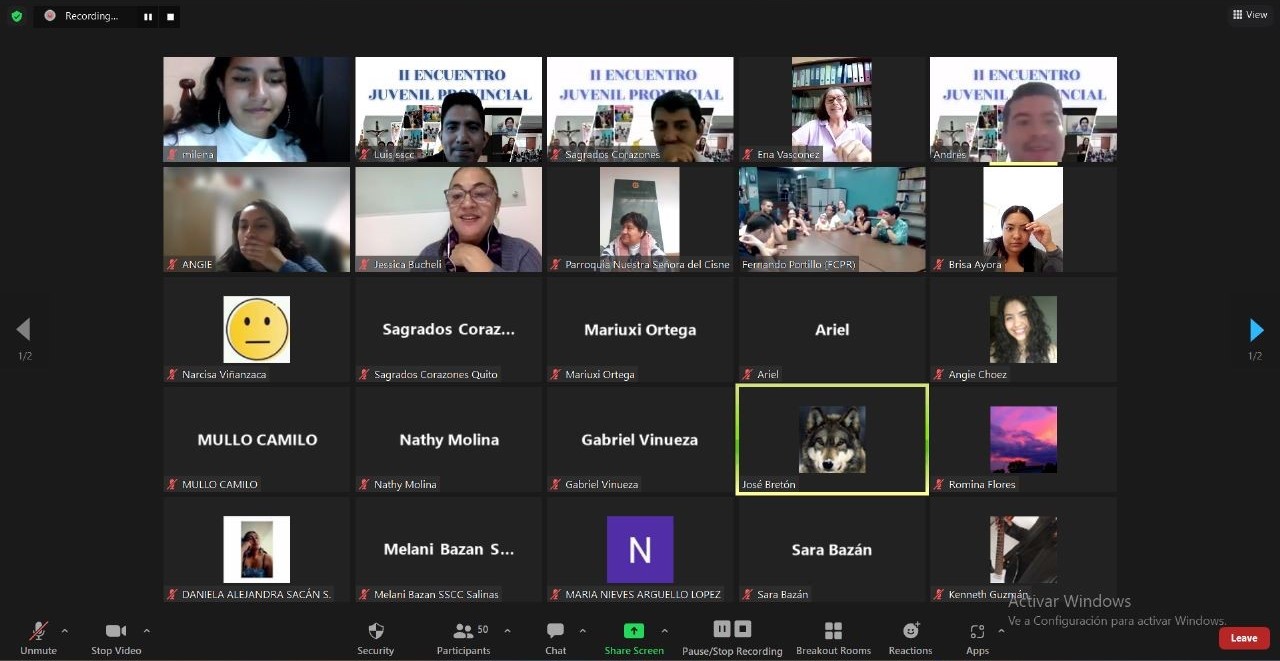The width and height of the screenshot is (1280, 661).
Task: Select Jessica Bucheli video tile
Action: 448,219
